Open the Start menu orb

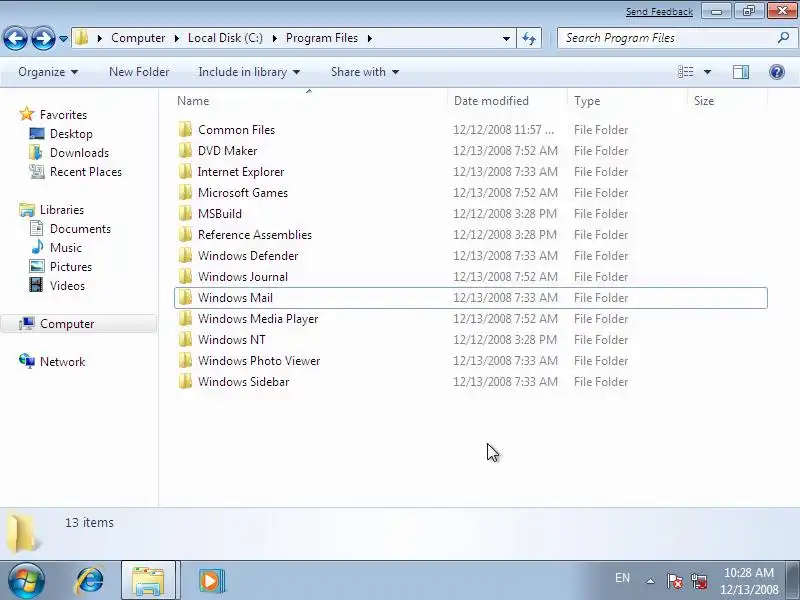pyautogui.click(x=26, y=581)
